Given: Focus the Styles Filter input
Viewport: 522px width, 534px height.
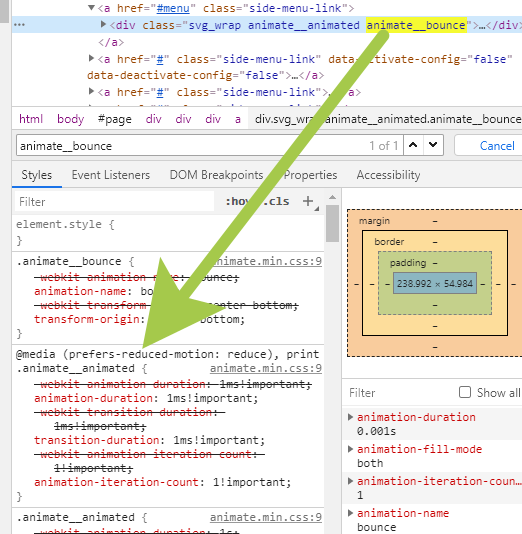Looking at the screenshot, I should tap(114, 202).
